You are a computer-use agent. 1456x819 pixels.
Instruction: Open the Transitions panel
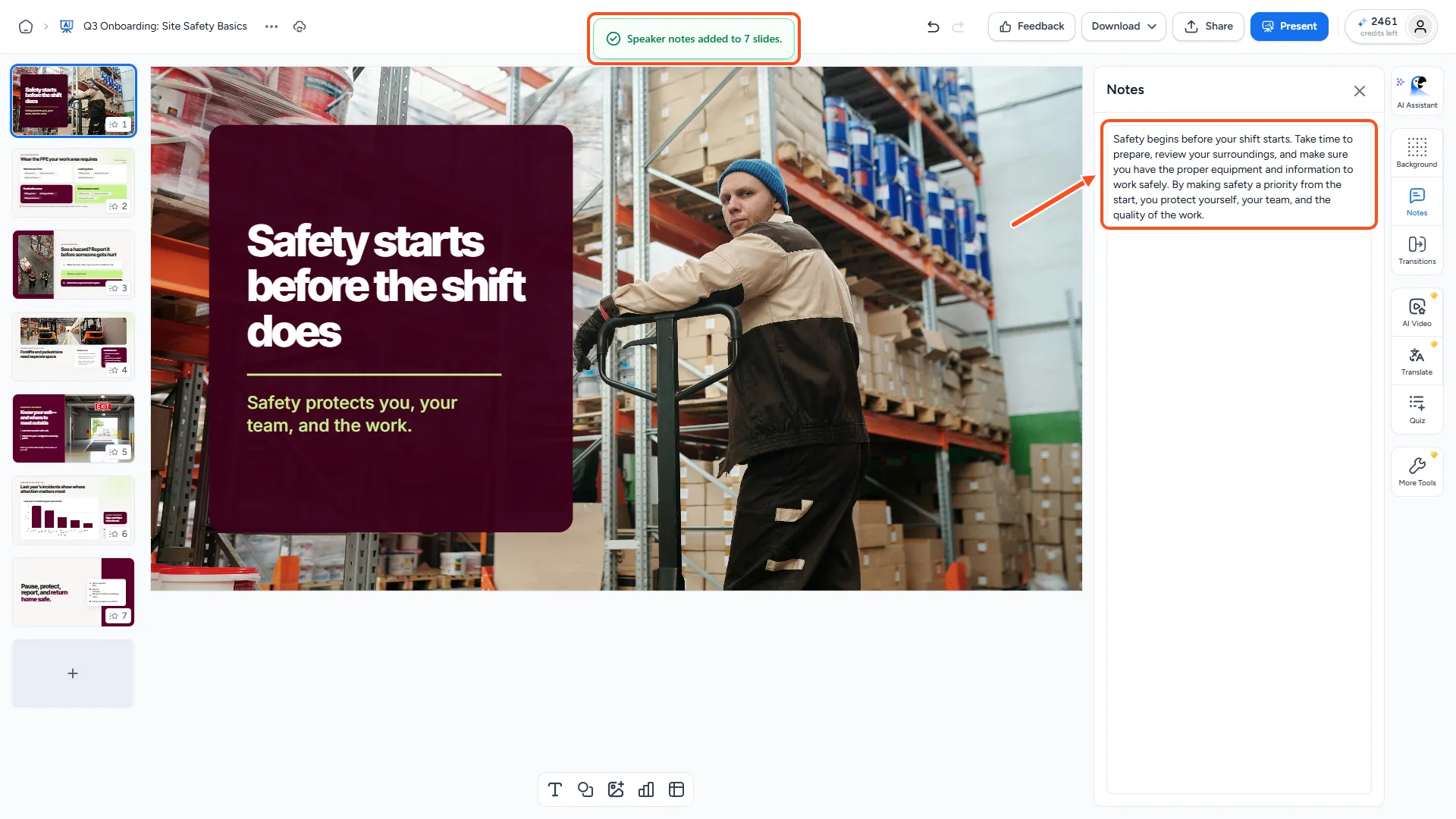point(1417,249)
